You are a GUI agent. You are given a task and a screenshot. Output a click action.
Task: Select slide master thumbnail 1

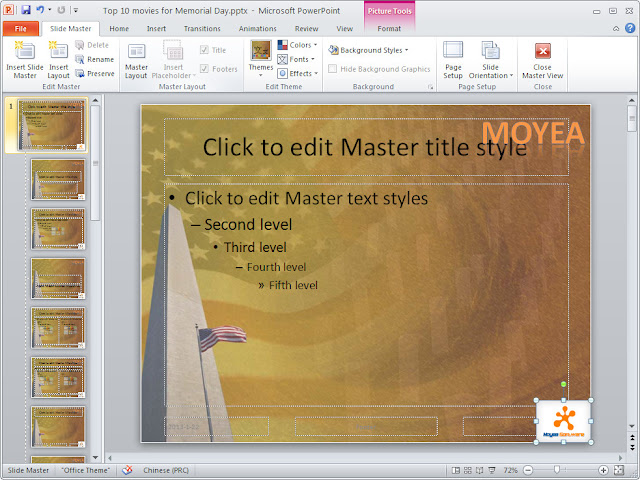[x=51, y=125]
